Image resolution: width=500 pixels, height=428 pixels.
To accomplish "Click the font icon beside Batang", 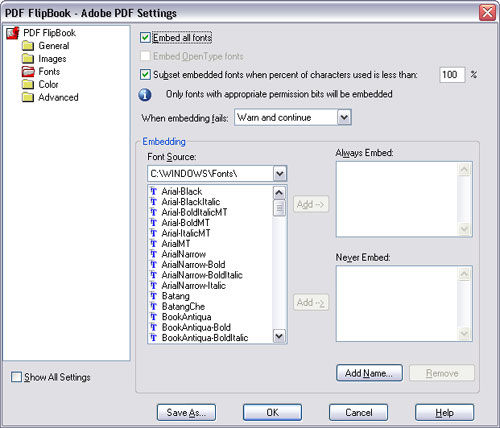I will [x=153, y=296].
